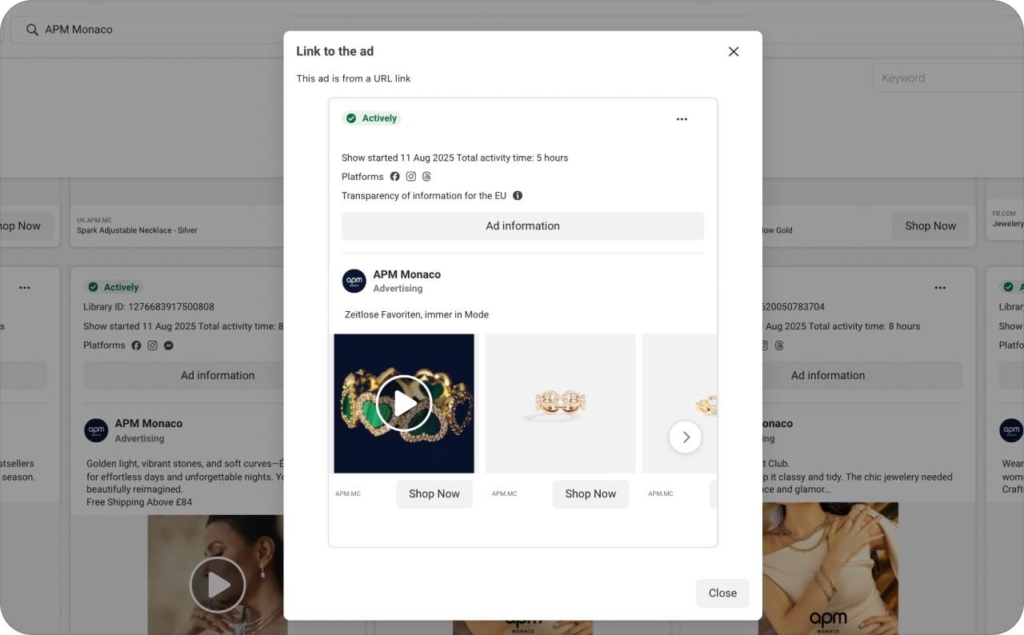Open the APM Monaco advertiser avatar in modal
Image resolution: width=1024 pixels, height=635 pixels.
(x=354, y=281)
